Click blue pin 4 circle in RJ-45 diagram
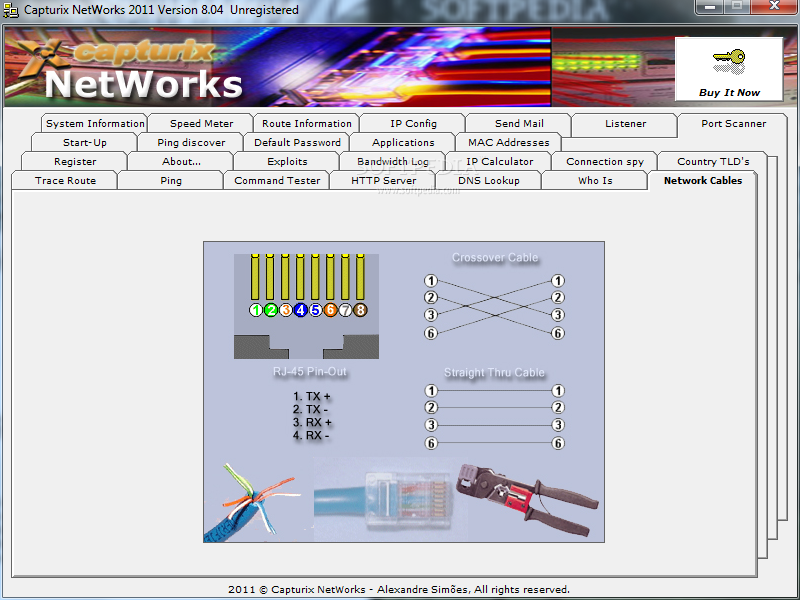The image size is (800, 600). point(301,310)
